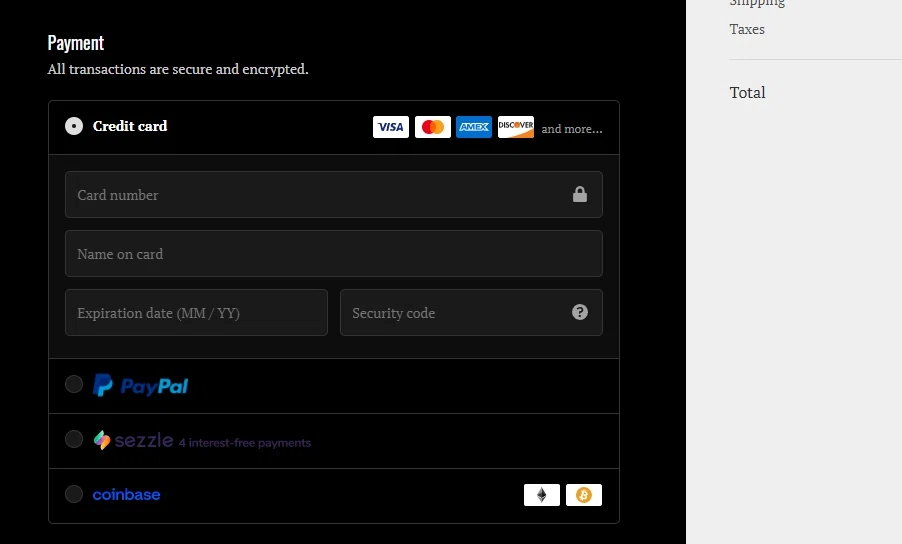Focus the Card number input field
This screenshot has height=544, width=902.
pos(315,195)
